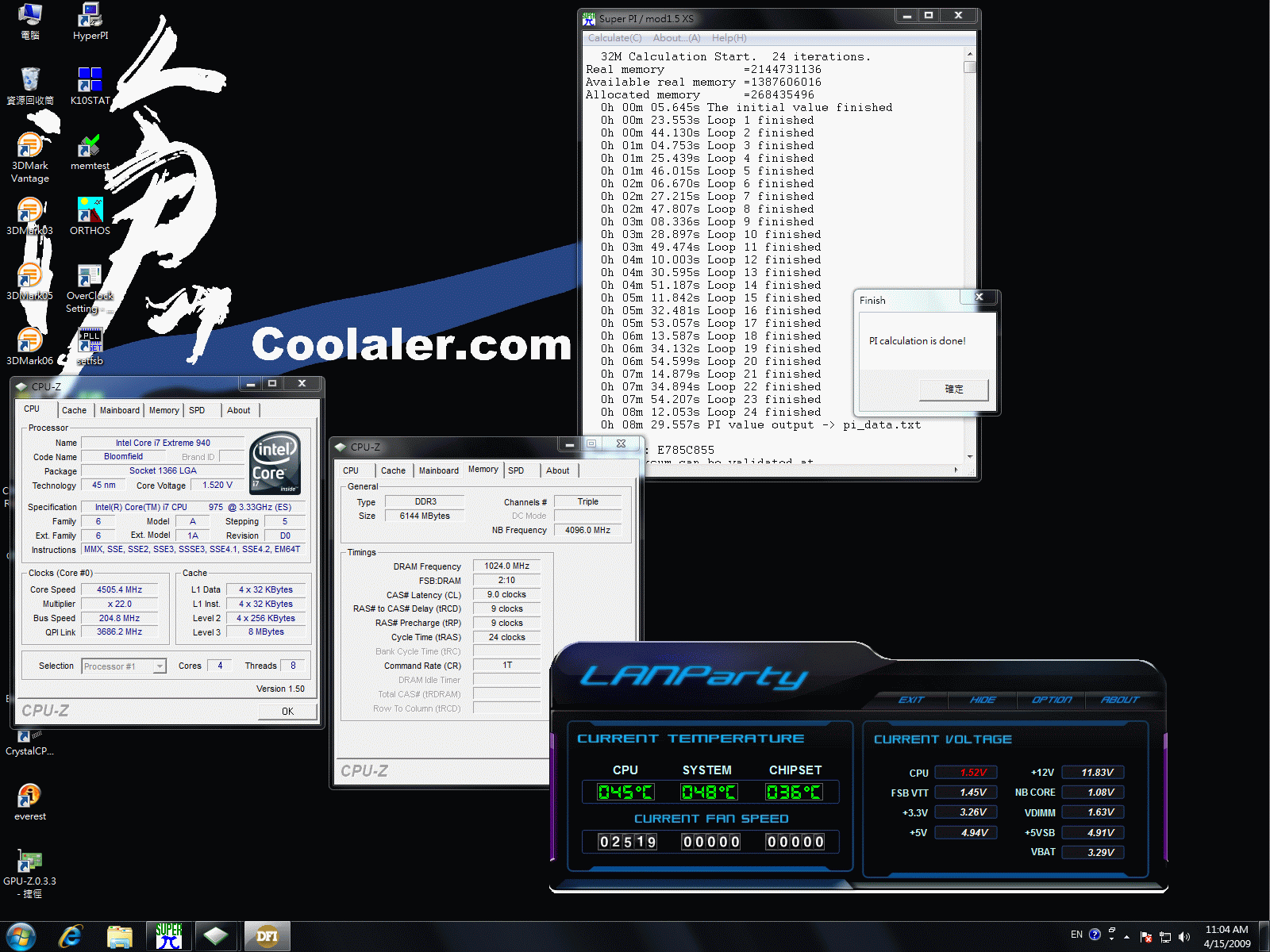Screen dimensions: 1270x952
Task: Open the ORTHOS desktop icon
Action: [90, 216]
